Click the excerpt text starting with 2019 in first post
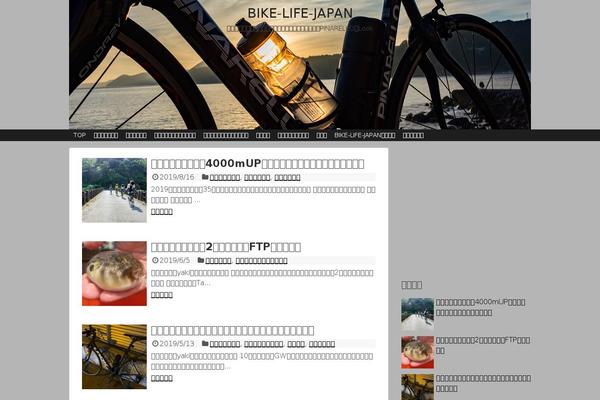The height and width of the screenshot is (400, 600). point(263,194)
